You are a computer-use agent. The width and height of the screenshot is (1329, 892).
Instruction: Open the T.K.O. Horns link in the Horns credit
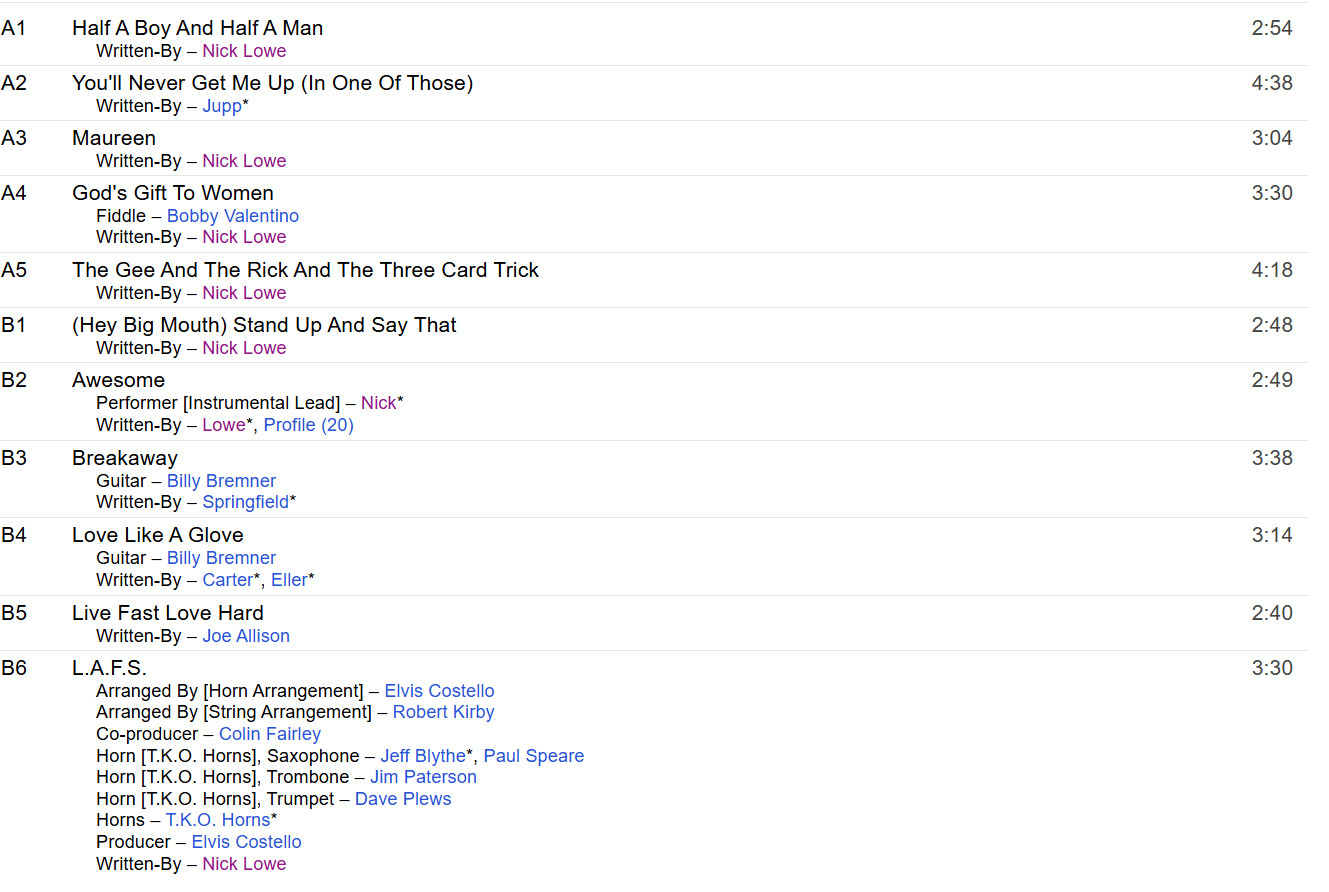[218, 820]
